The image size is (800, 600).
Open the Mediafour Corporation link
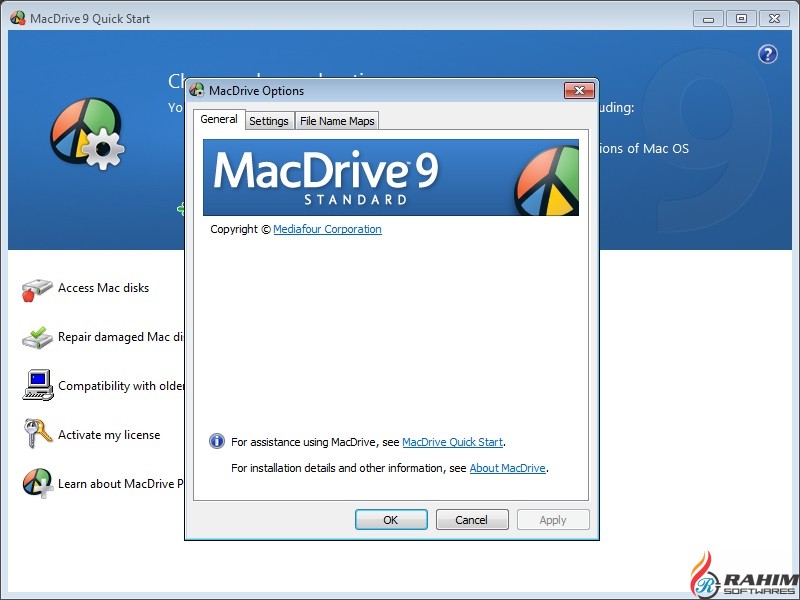(328, 229)
